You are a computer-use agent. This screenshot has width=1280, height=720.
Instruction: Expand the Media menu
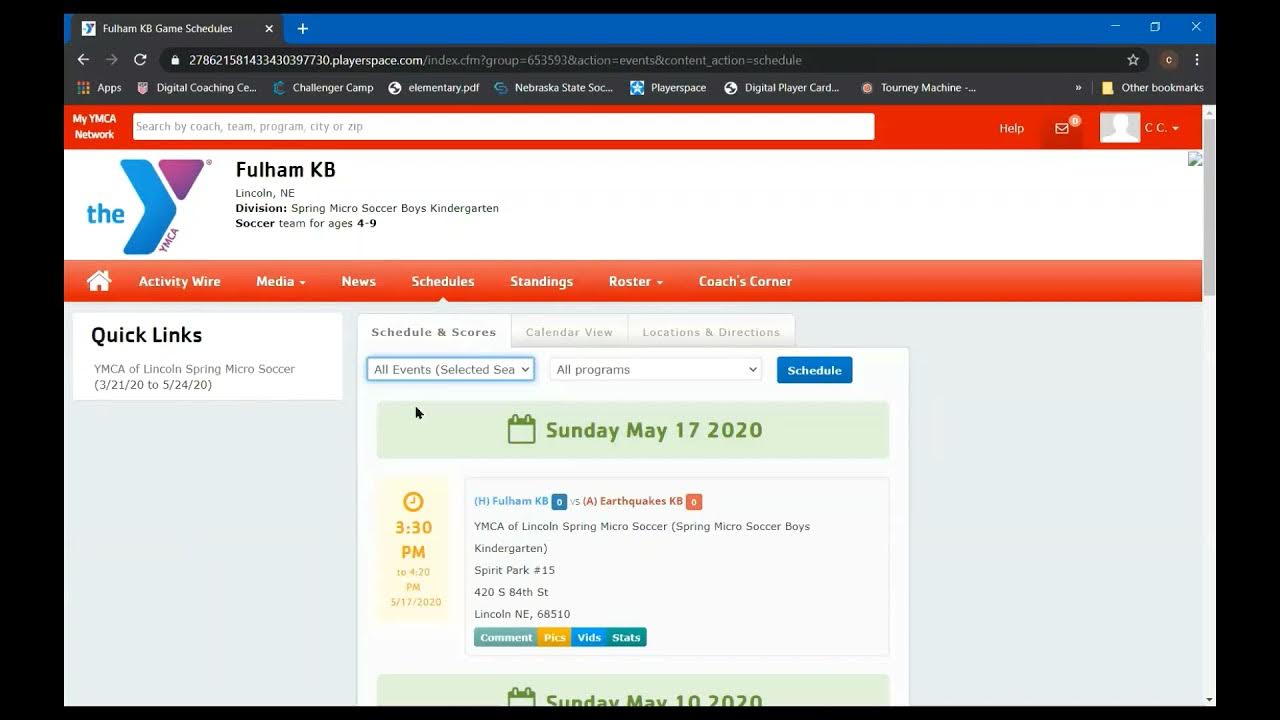click(x=280, y=281)
